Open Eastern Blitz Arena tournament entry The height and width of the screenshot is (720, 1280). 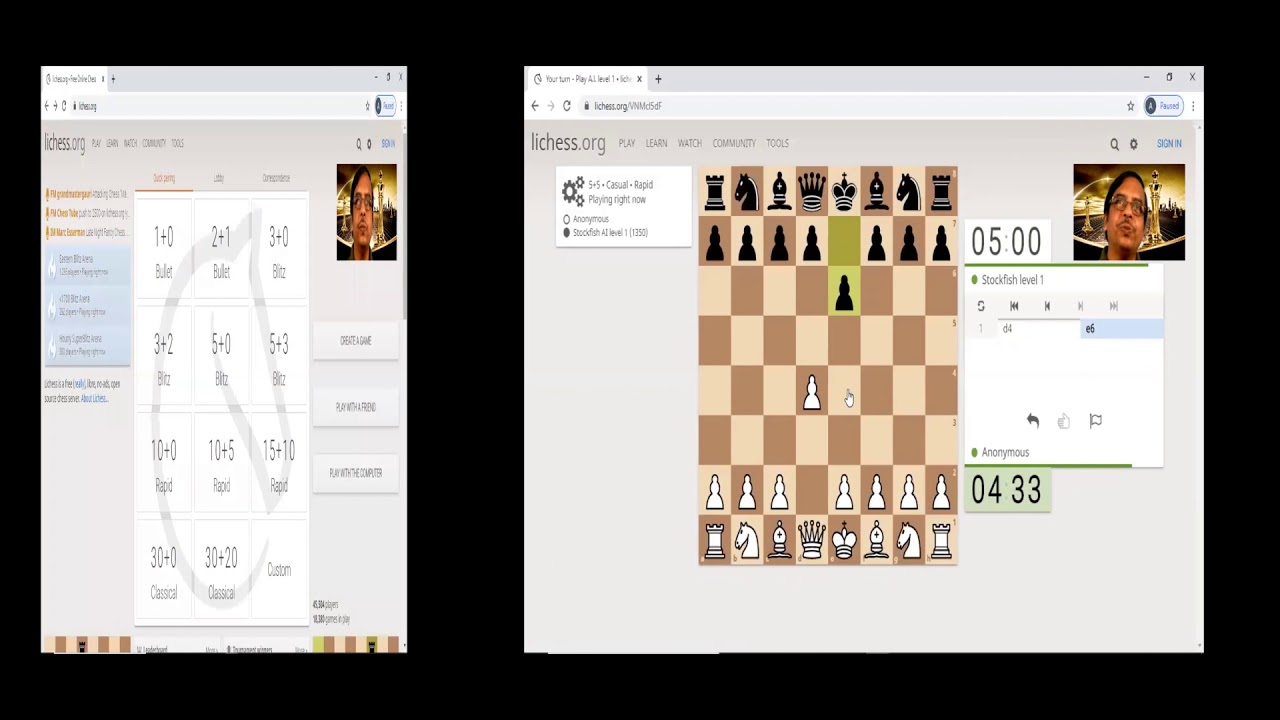(x=88, y=265)
